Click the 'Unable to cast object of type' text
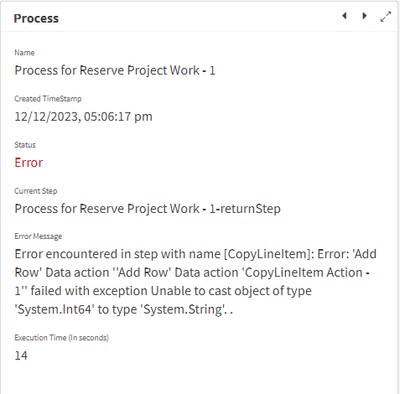 coord(231,291)
